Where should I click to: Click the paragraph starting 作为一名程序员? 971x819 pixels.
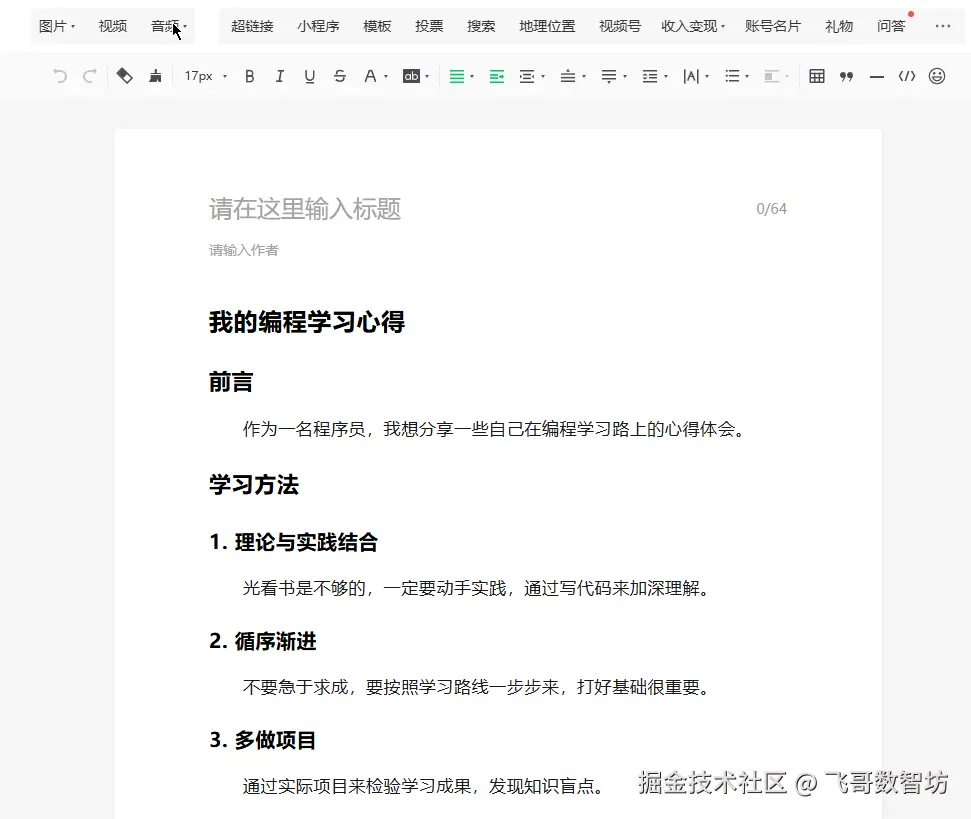click(496, 428)
